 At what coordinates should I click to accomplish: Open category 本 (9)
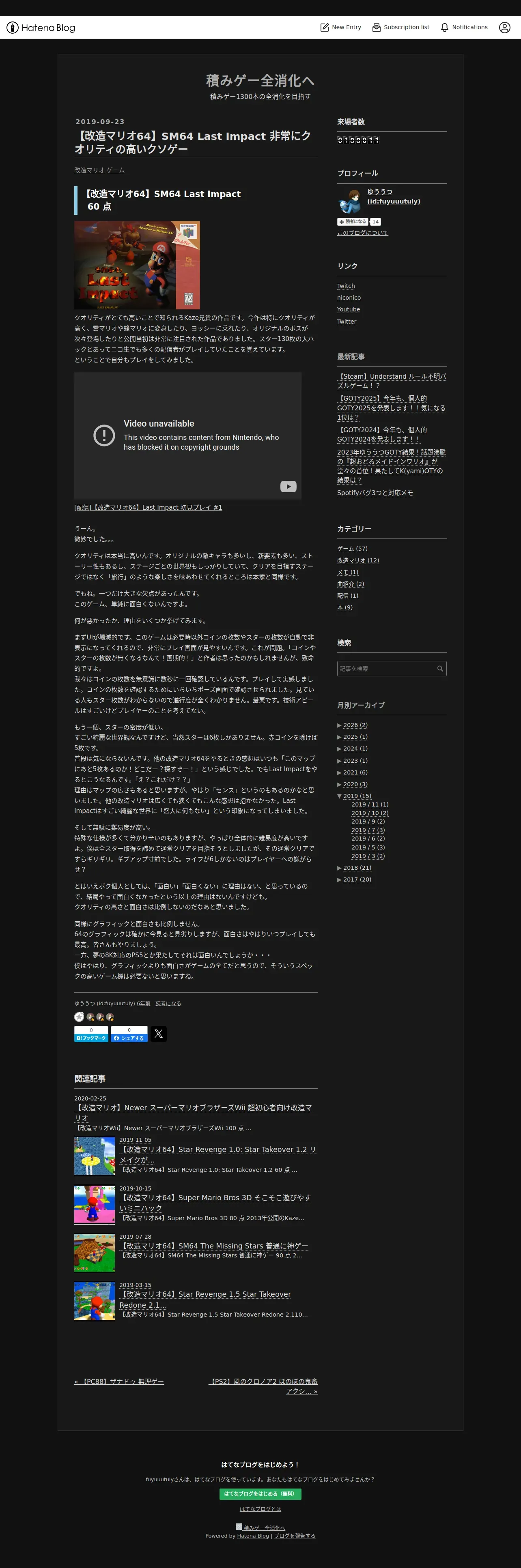tap(345, 607)
